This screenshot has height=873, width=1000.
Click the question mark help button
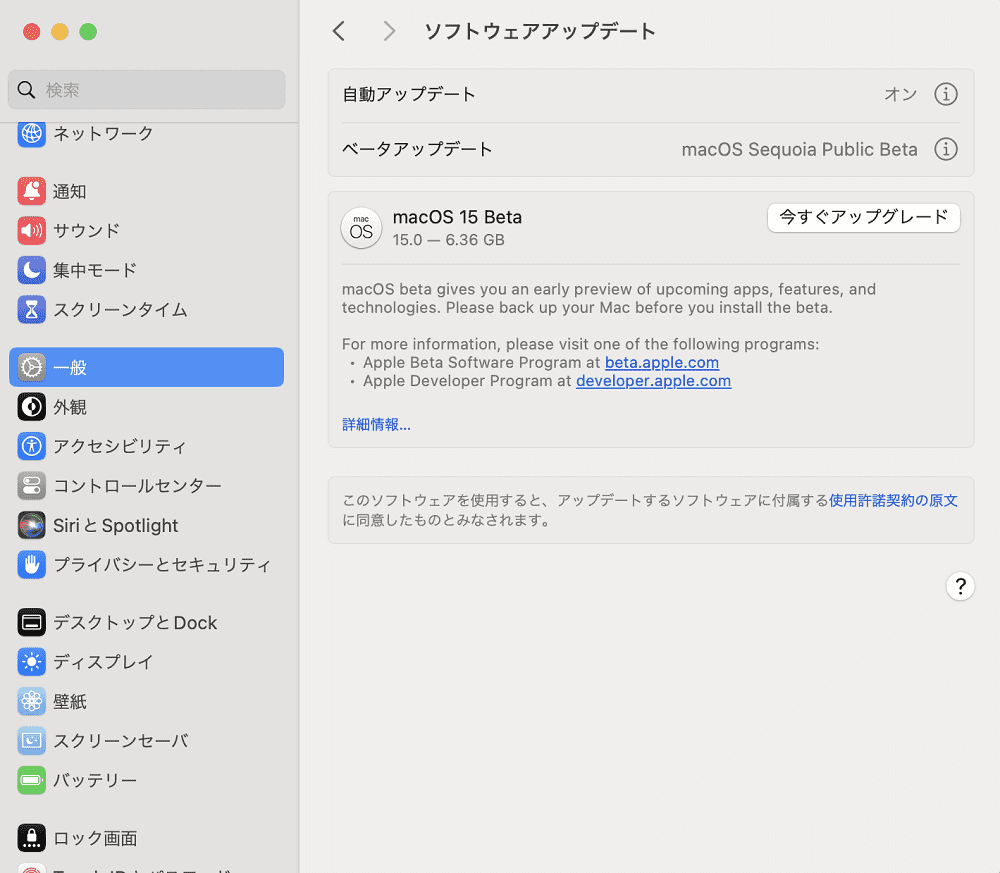[960, 586]
